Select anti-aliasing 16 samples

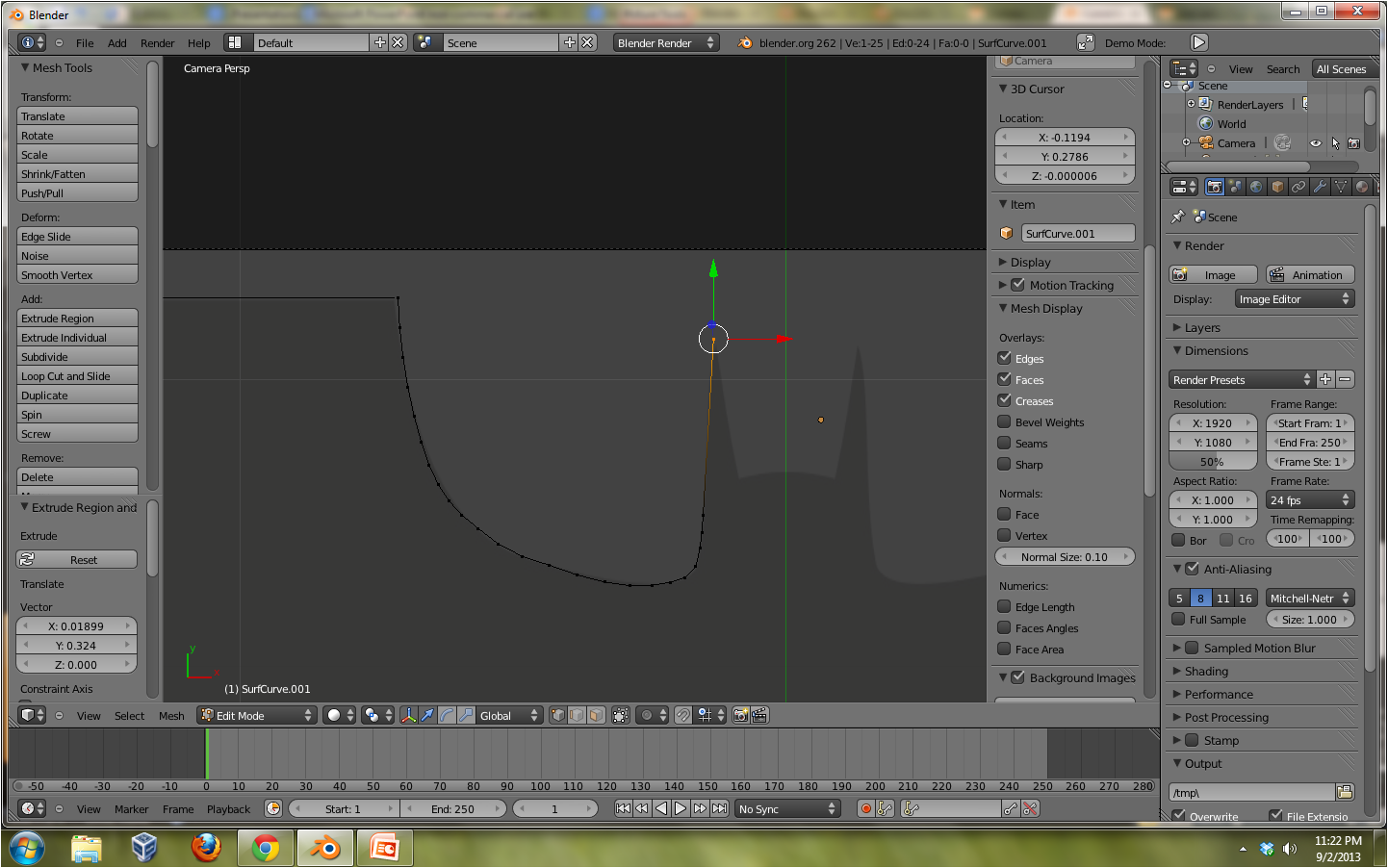[1245, 598]
